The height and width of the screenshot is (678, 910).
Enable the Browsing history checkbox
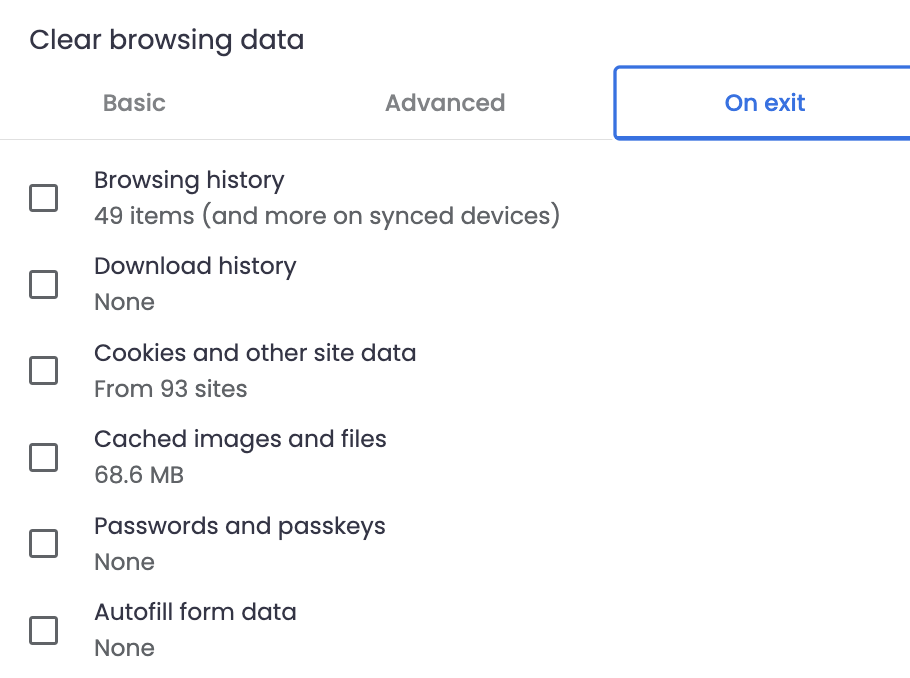(44, 198)
